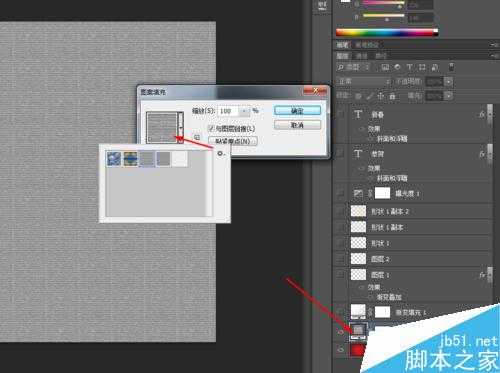Select layer mask thumbnail of 渐变填充 1

[x=382, y=312]
